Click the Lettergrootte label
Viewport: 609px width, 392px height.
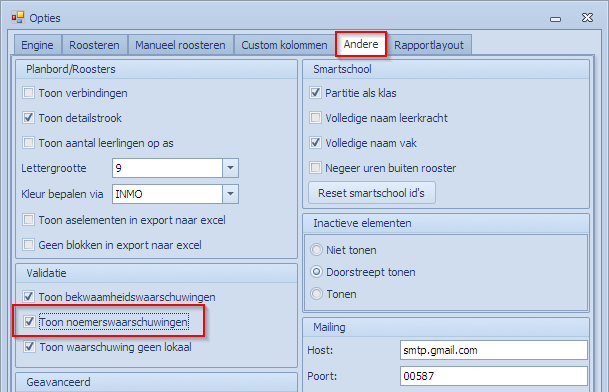tap(54, 168)
